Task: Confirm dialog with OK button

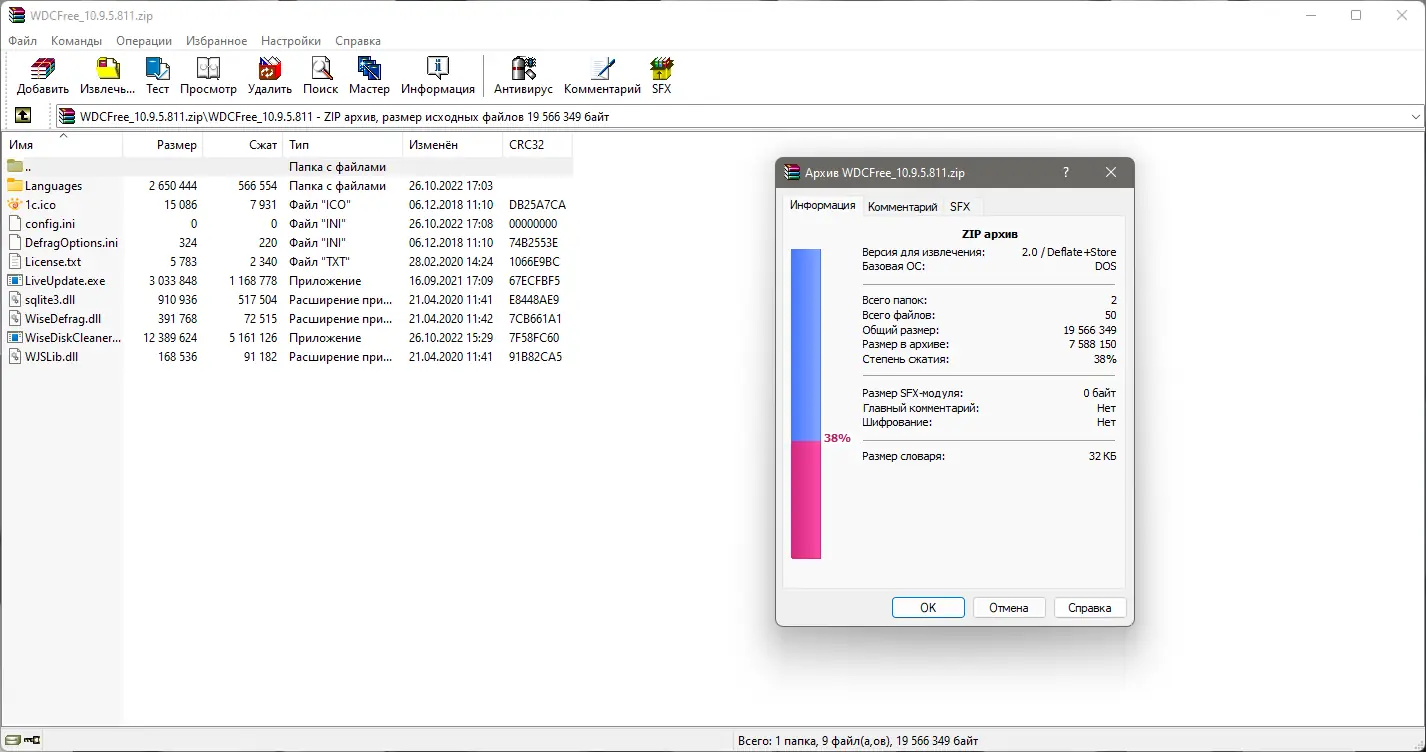Action: click(928, 607)
